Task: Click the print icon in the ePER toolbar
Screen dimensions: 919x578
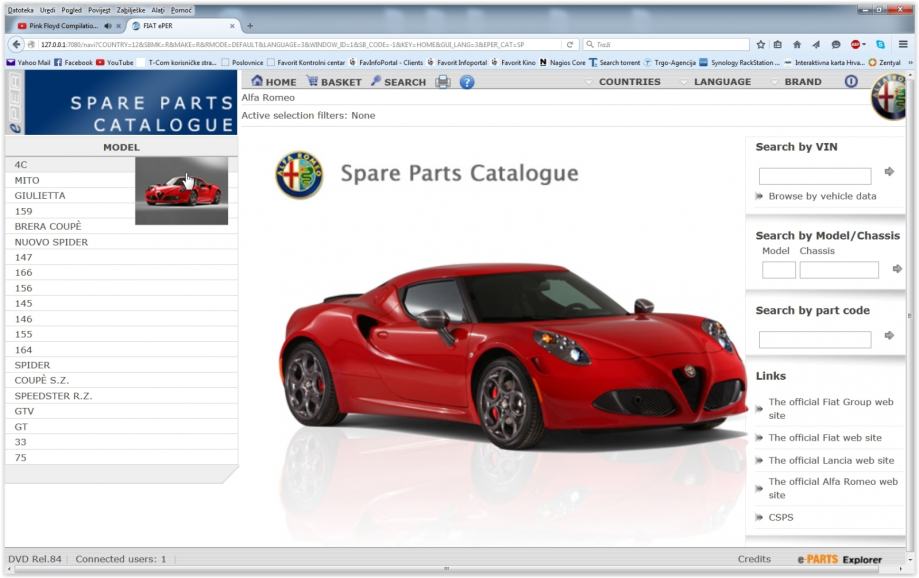Action: tap(443, 82)
